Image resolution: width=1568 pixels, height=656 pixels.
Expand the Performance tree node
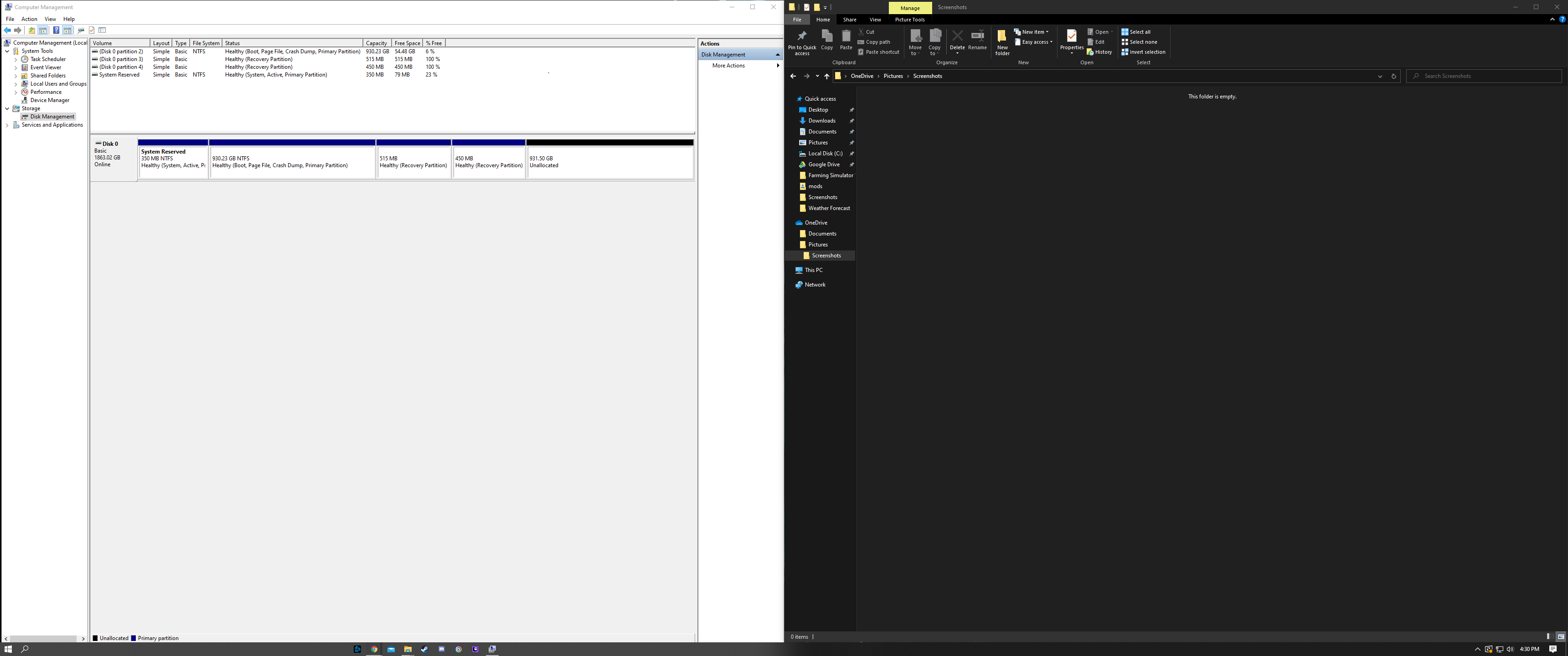(16, 92)
